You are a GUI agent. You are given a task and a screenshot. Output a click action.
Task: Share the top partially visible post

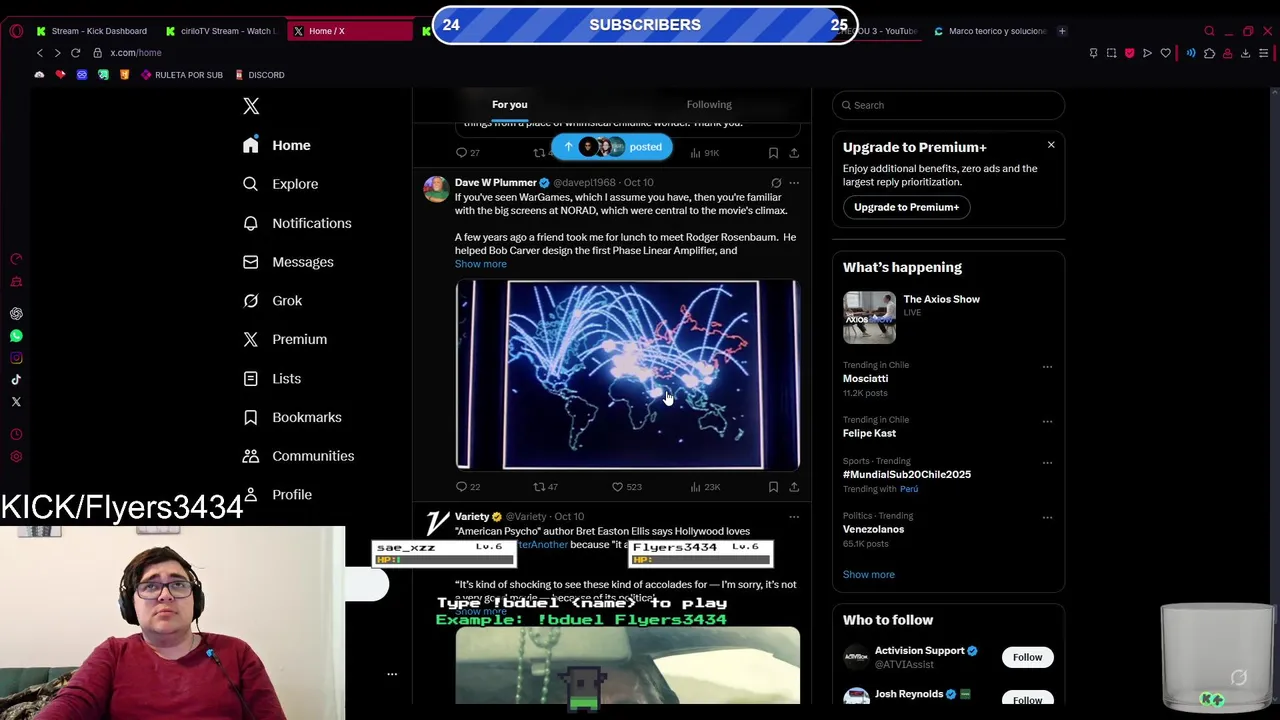[794, 153]
